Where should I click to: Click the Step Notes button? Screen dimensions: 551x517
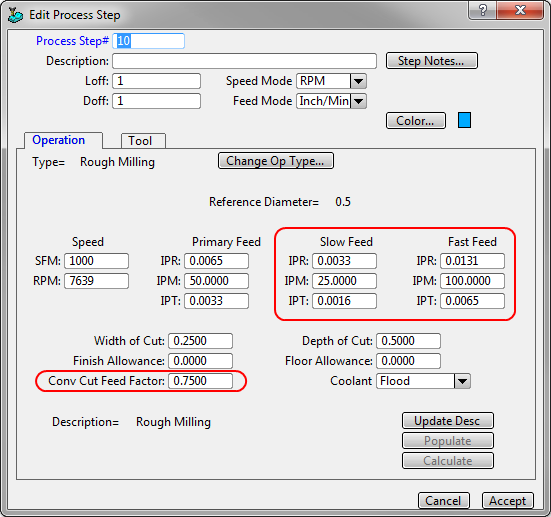[x=432, y=61]
